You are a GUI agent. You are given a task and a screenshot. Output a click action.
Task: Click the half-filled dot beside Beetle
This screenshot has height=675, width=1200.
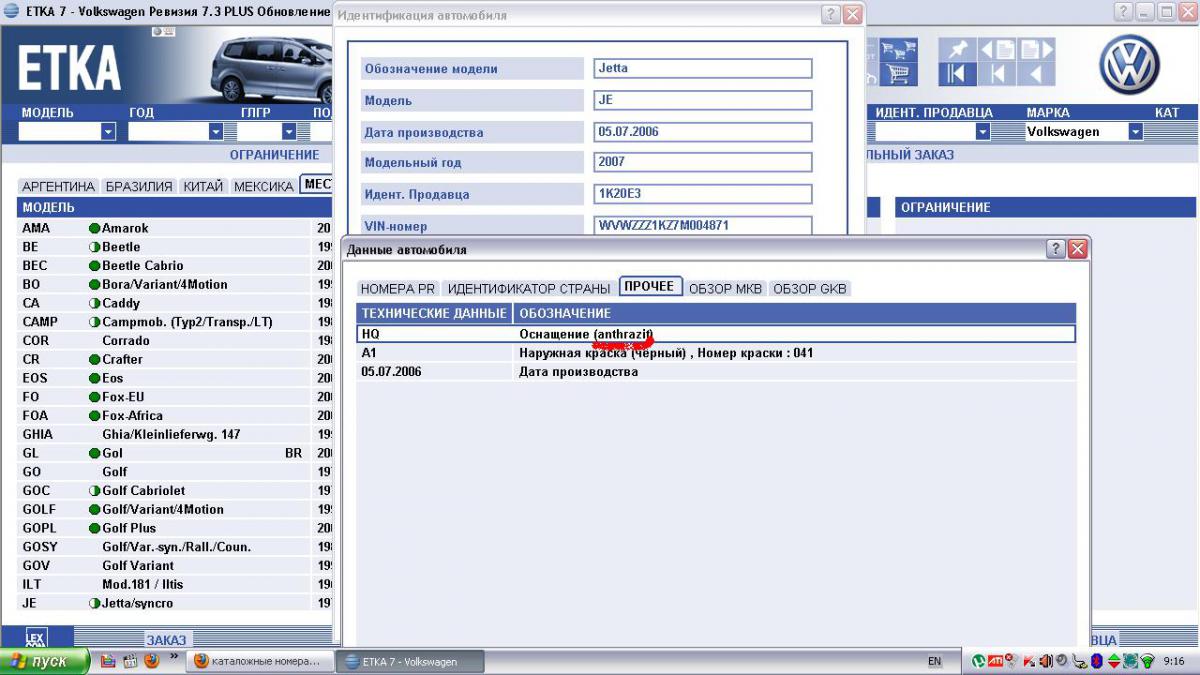95,247
